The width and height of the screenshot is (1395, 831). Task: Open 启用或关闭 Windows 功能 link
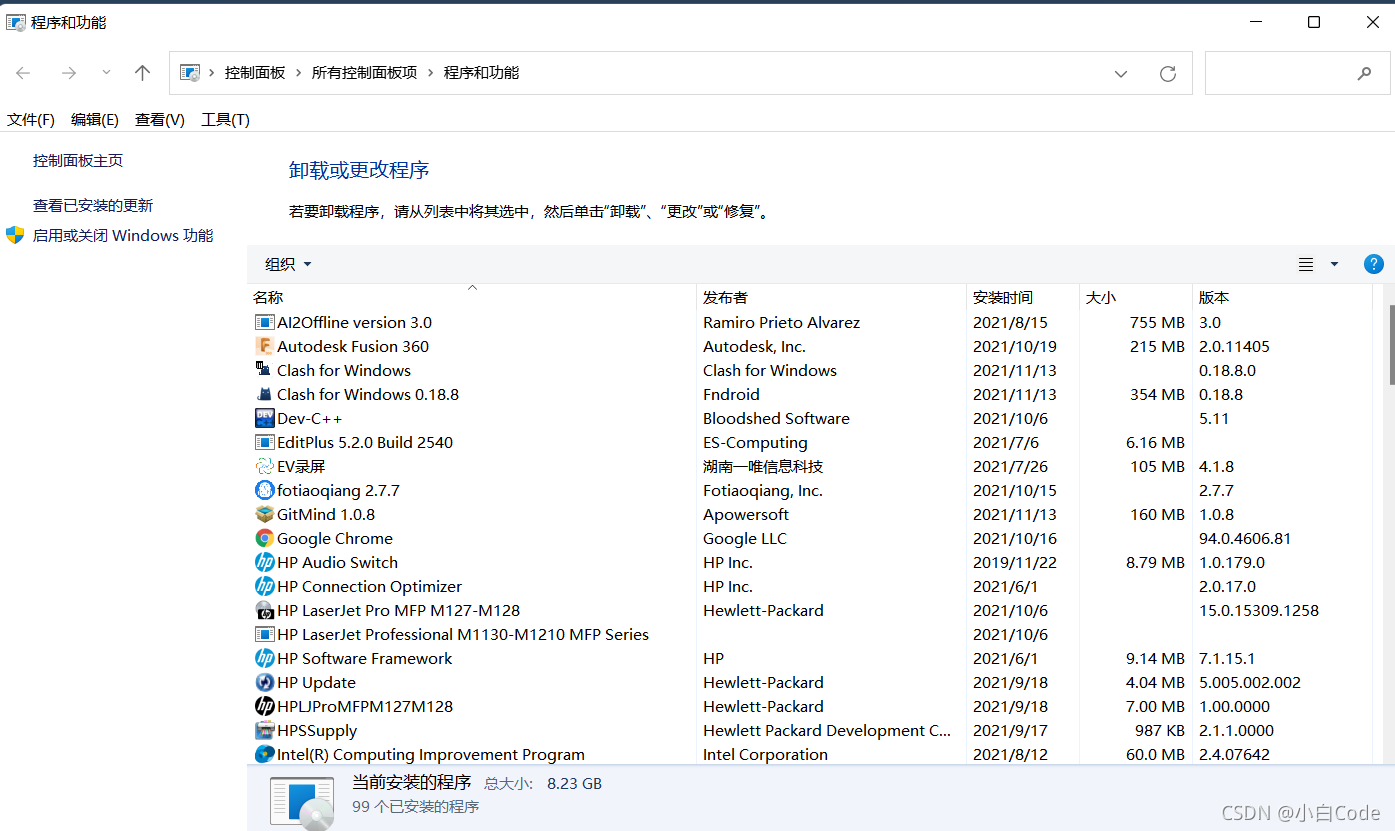click(x=123, y=235)
